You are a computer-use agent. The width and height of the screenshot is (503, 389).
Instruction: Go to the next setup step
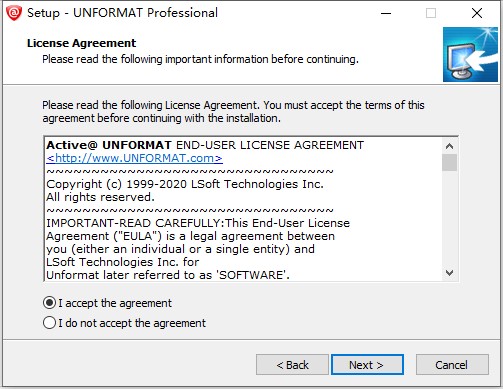367,365
